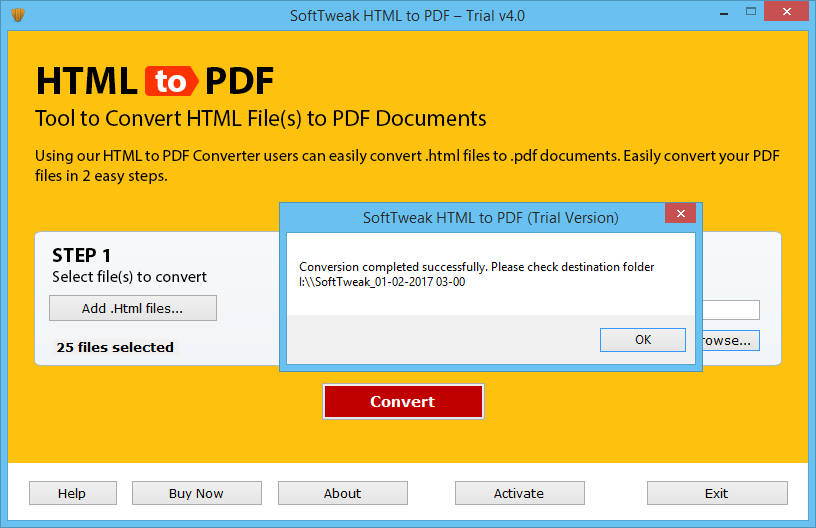This screenshot has height=528, width=816.
Task: Minimize the SoftTweak main window
Action: pyautogui.click(x=724, y=12)
